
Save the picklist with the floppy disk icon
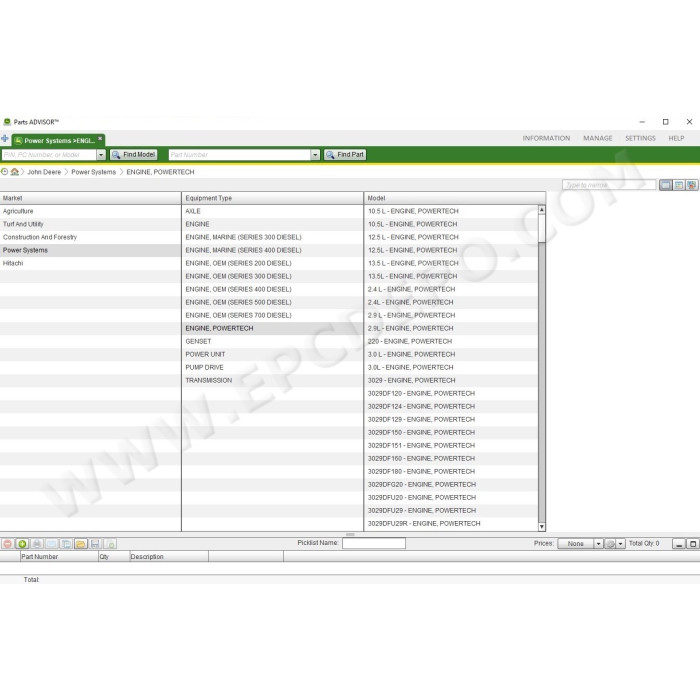coord(95,544)
